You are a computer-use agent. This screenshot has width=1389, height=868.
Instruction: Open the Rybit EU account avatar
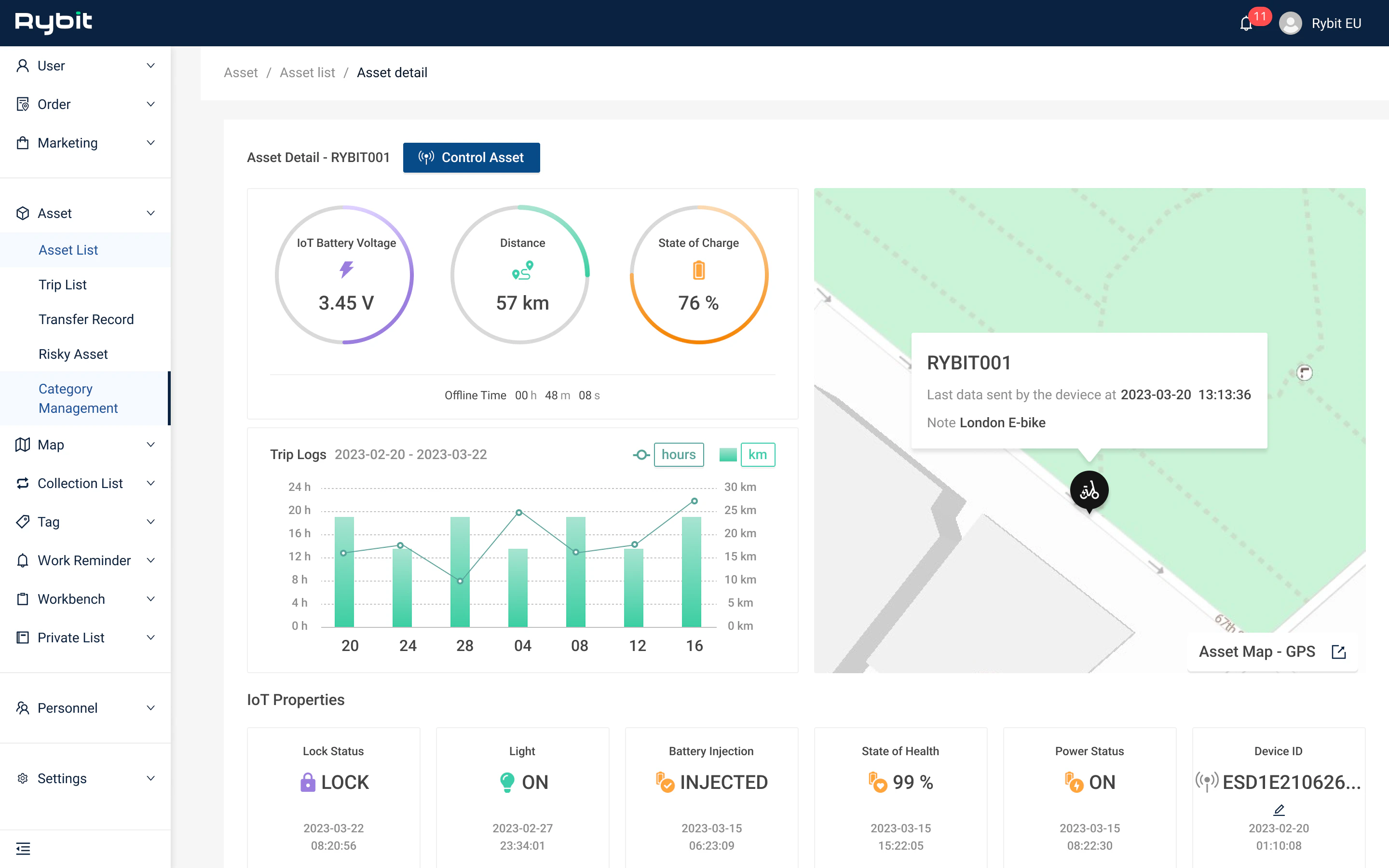coord(1291,23)
